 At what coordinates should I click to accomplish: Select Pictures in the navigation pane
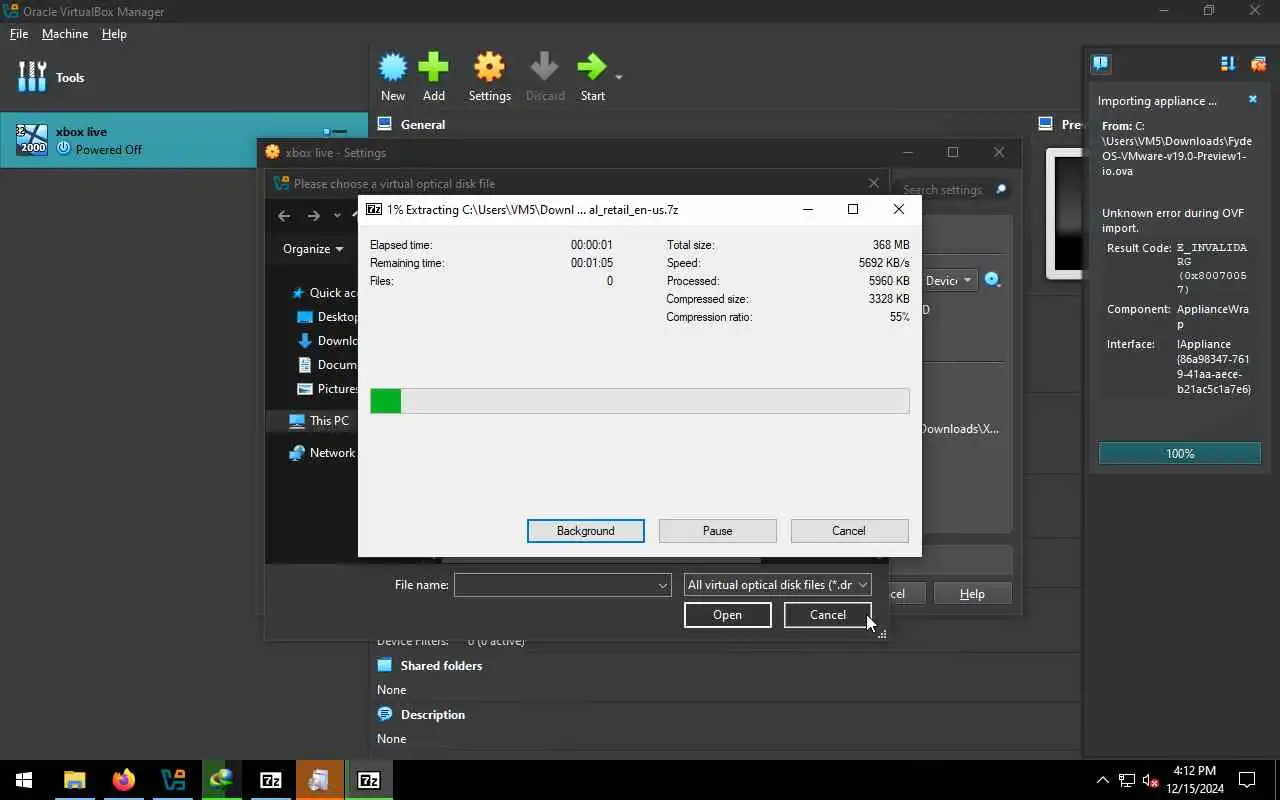(327, 389)
